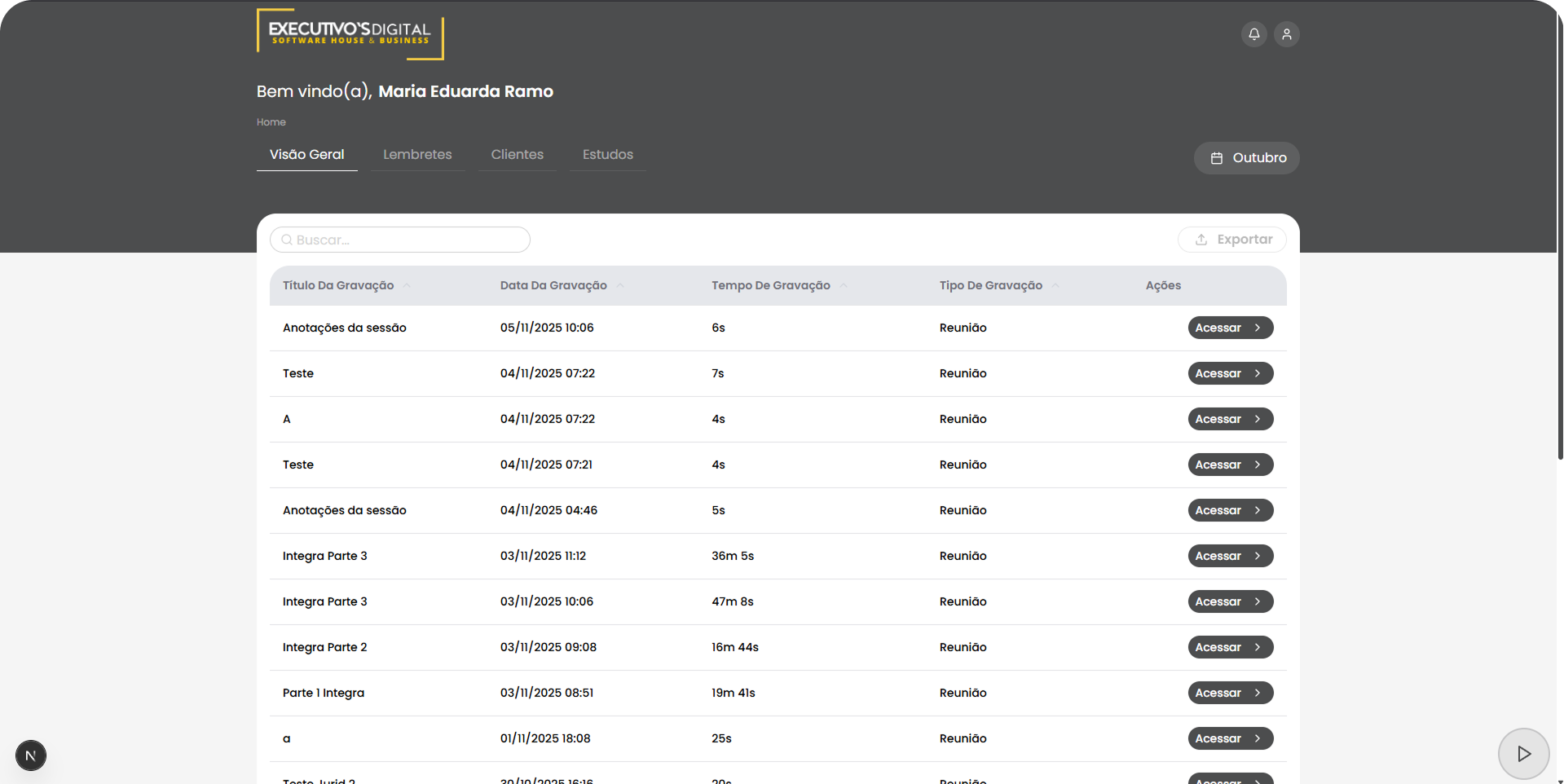Image resolution: width=1564 pixels, height=784 pixels.
Task: Click the Buscar search field
Action: (408, 240)
